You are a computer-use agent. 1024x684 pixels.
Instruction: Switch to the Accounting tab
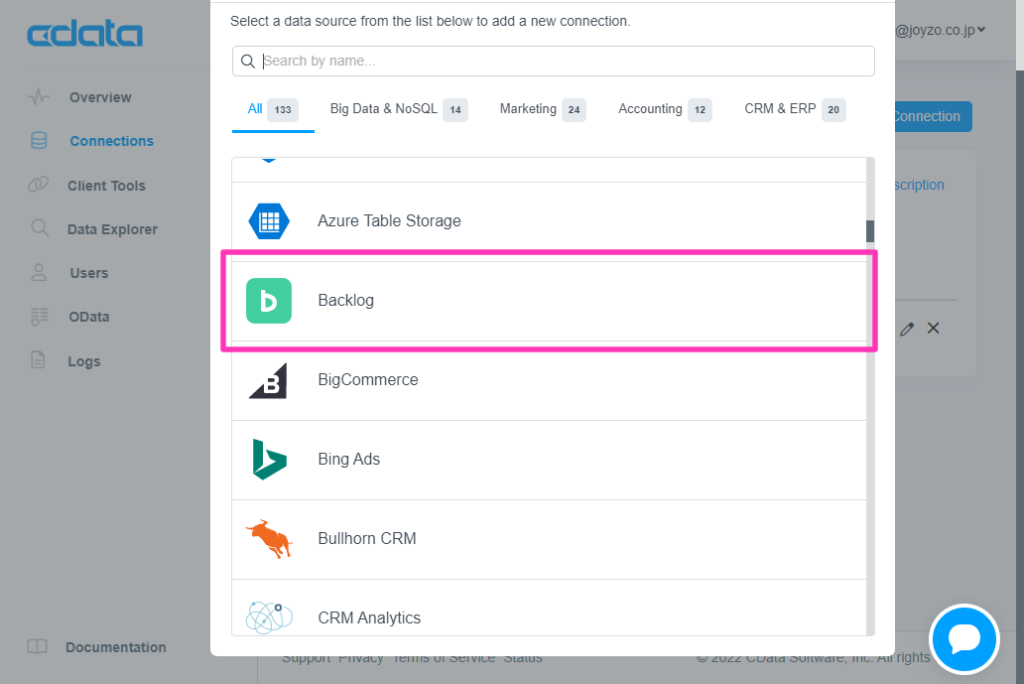tap(664, 110)
